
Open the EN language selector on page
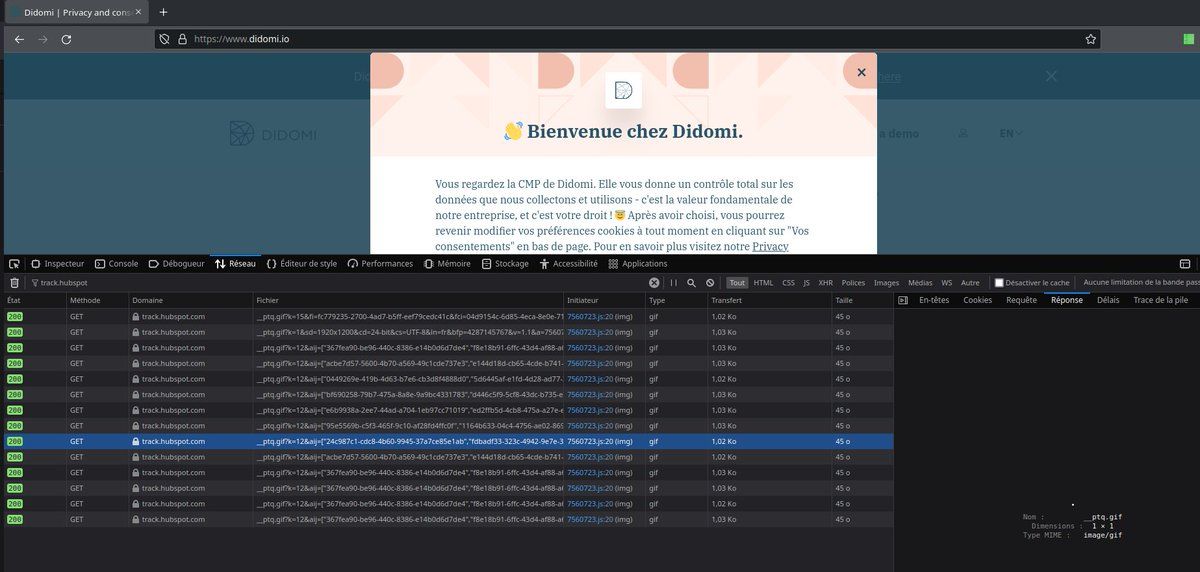1010,133
